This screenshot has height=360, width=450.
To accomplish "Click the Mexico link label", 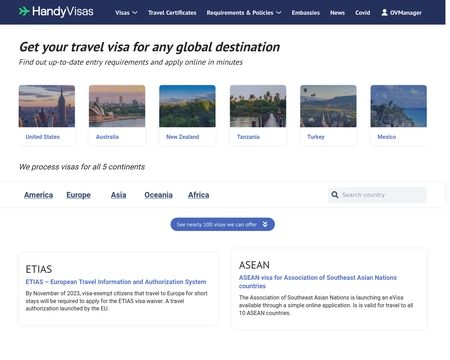I will [387, 137].
